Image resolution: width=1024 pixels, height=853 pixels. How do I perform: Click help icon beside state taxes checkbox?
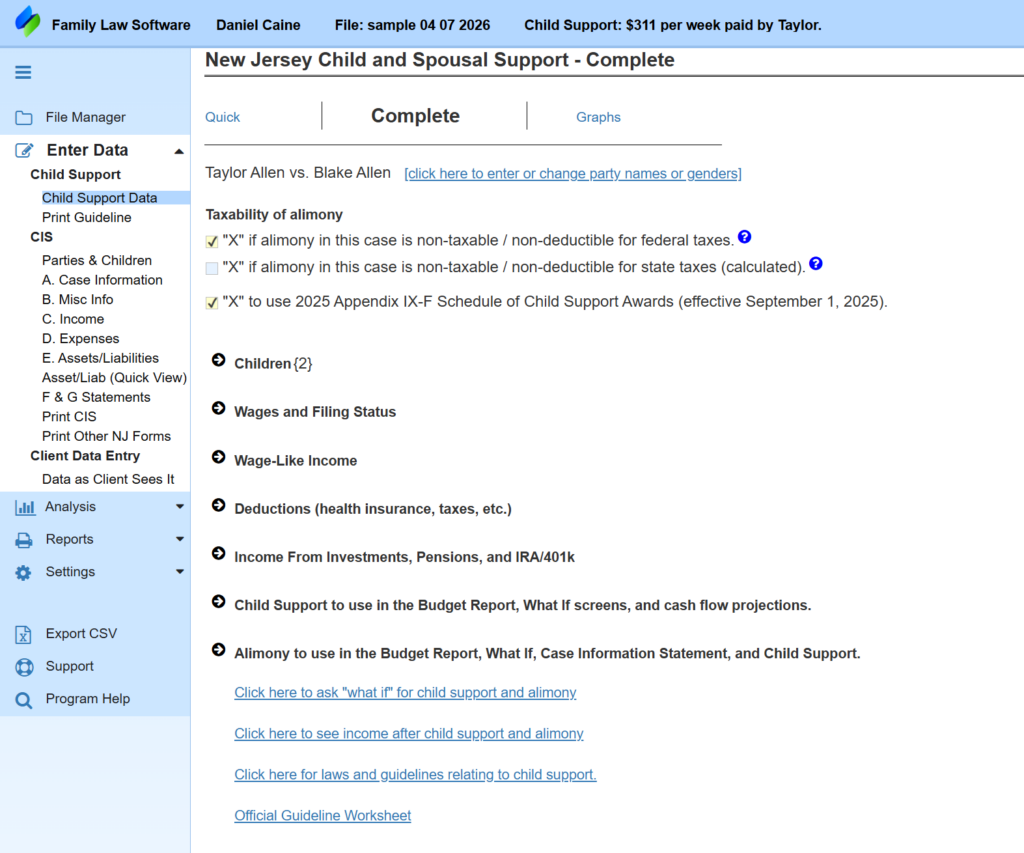816,264
